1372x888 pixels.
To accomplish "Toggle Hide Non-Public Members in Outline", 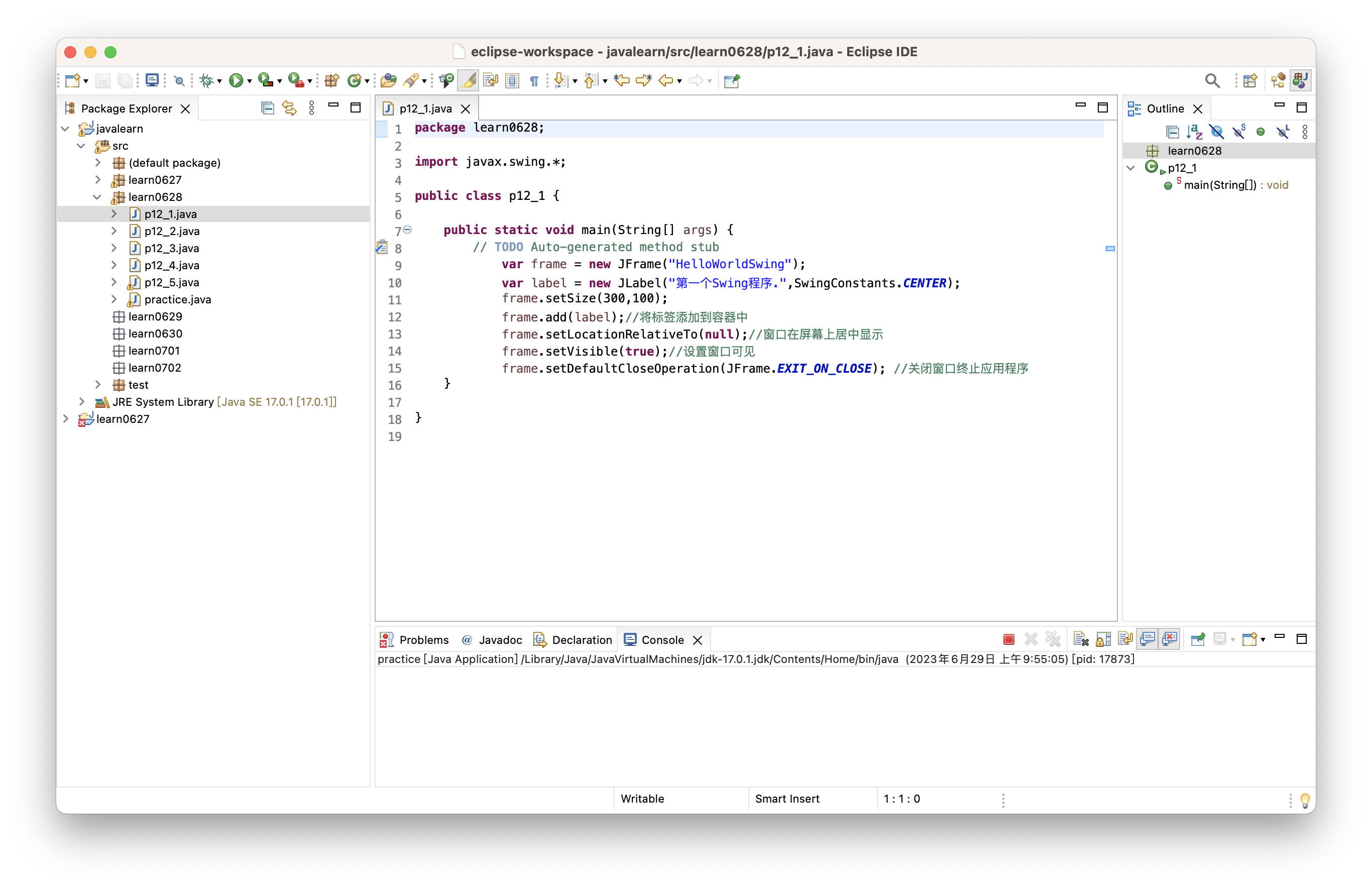I will pyautogui.click(x=1261, y=132).
